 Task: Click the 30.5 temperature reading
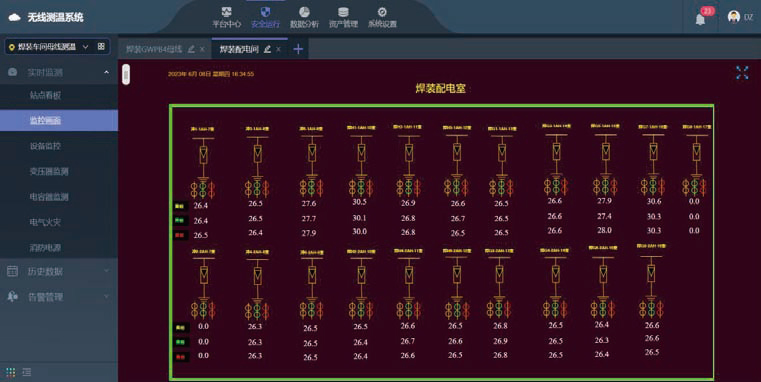pos(360,201)
